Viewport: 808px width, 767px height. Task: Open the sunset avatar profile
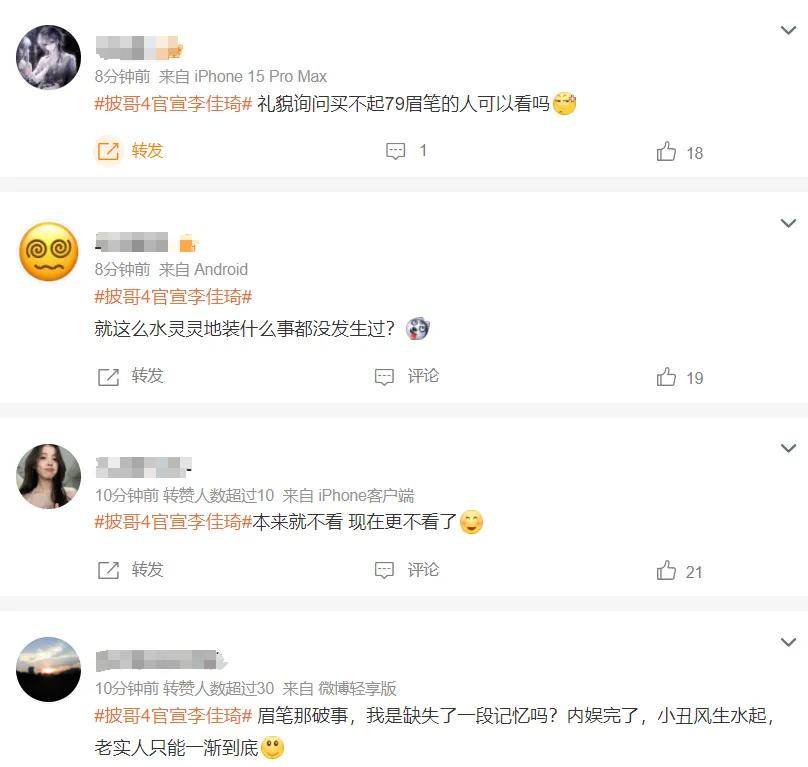(x=48, y=669)
